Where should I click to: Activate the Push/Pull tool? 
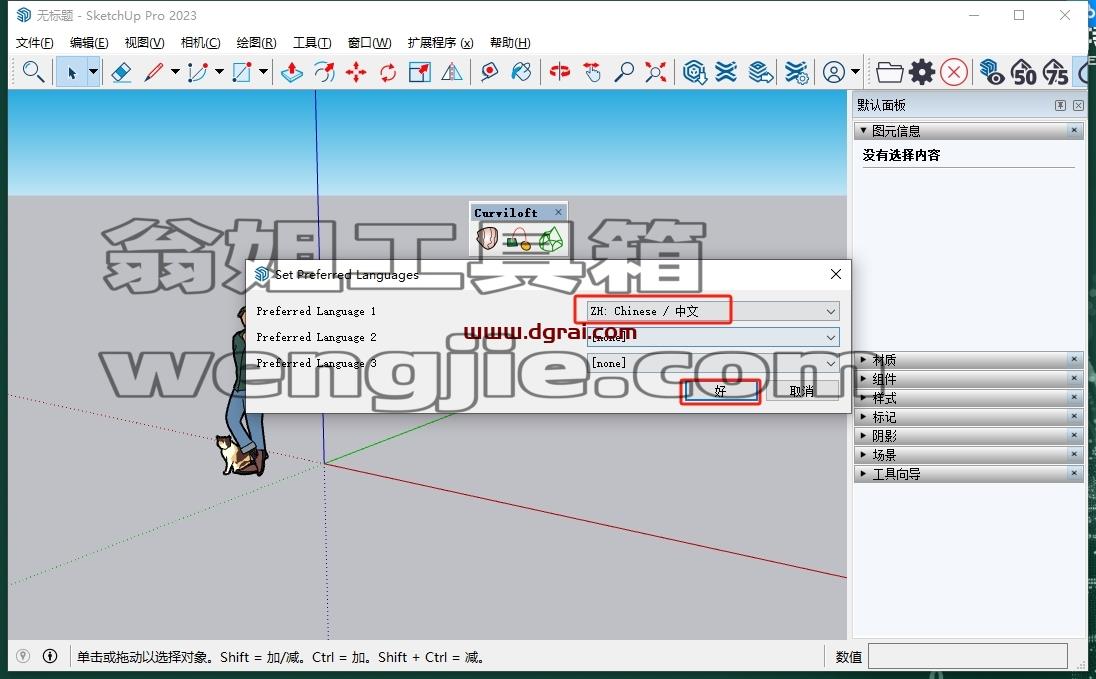tap(291, 72)
